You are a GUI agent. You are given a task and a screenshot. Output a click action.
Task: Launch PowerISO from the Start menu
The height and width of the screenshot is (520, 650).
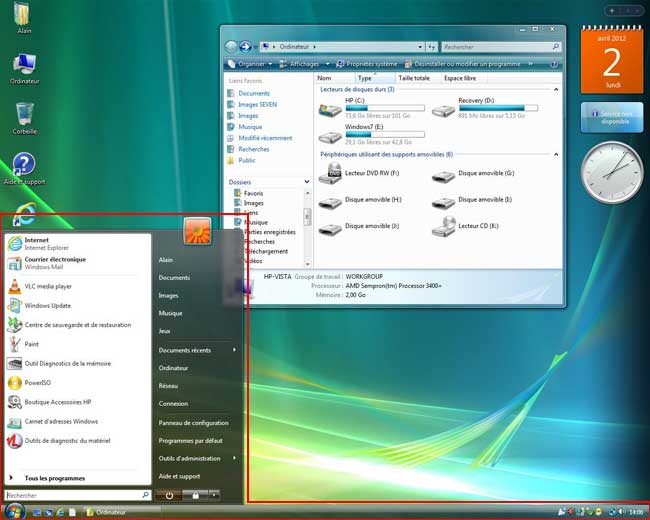click(x=77, y=383)
